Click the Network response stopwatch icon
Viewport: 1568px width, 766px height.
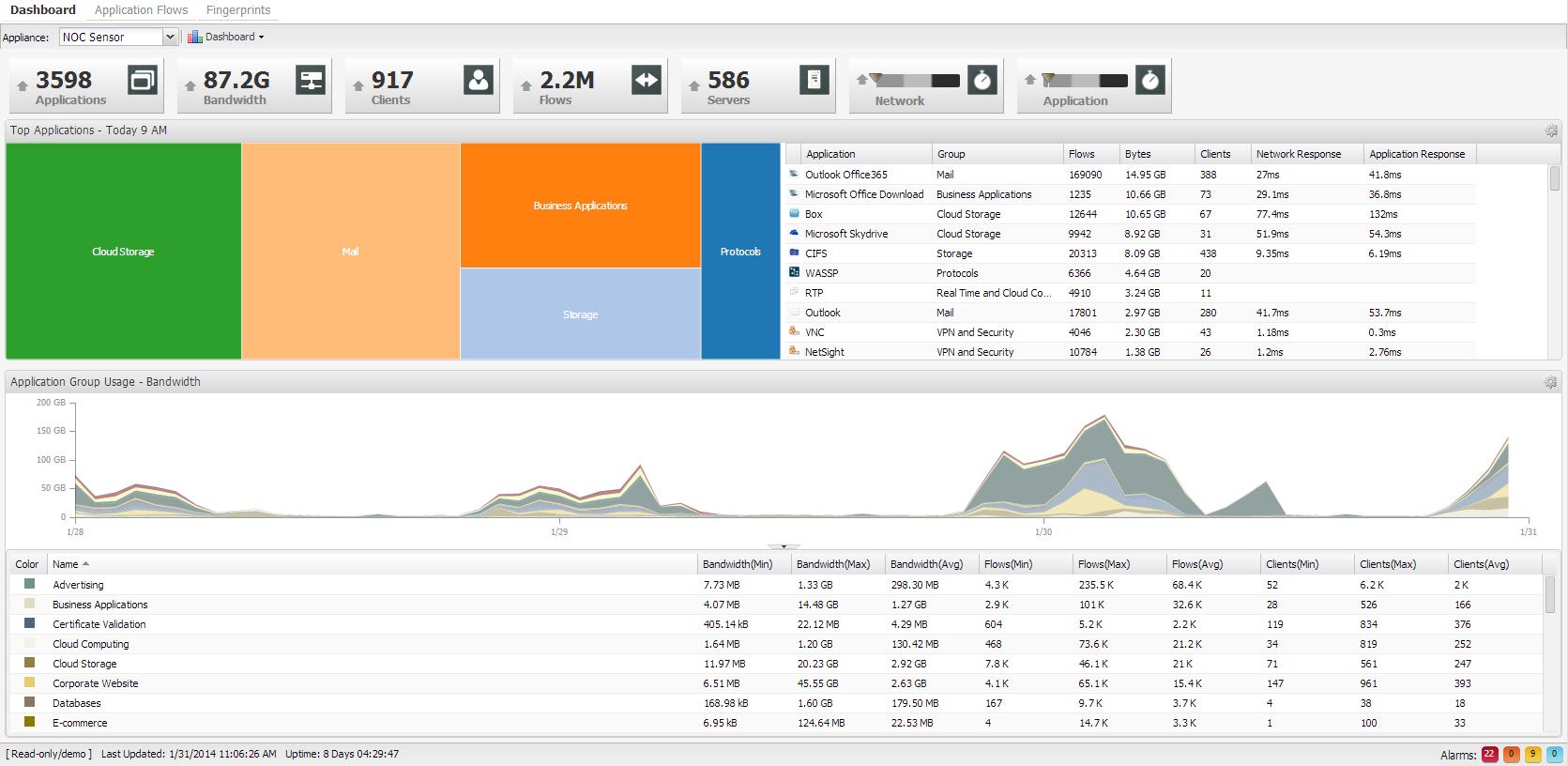tap(982, 81)
